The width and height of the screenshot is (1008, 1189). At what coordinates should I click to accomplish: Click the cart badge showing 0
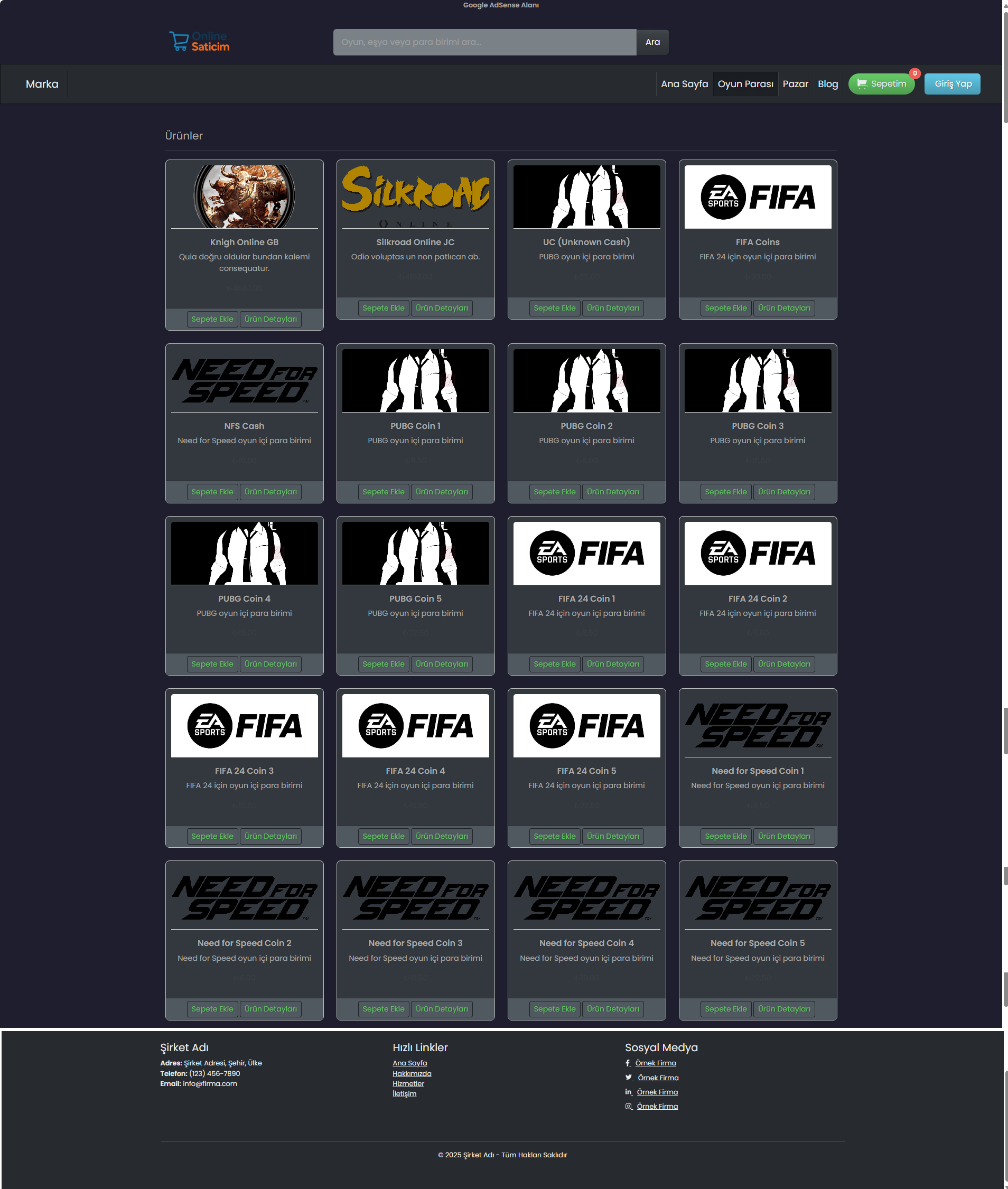[915, 73]
